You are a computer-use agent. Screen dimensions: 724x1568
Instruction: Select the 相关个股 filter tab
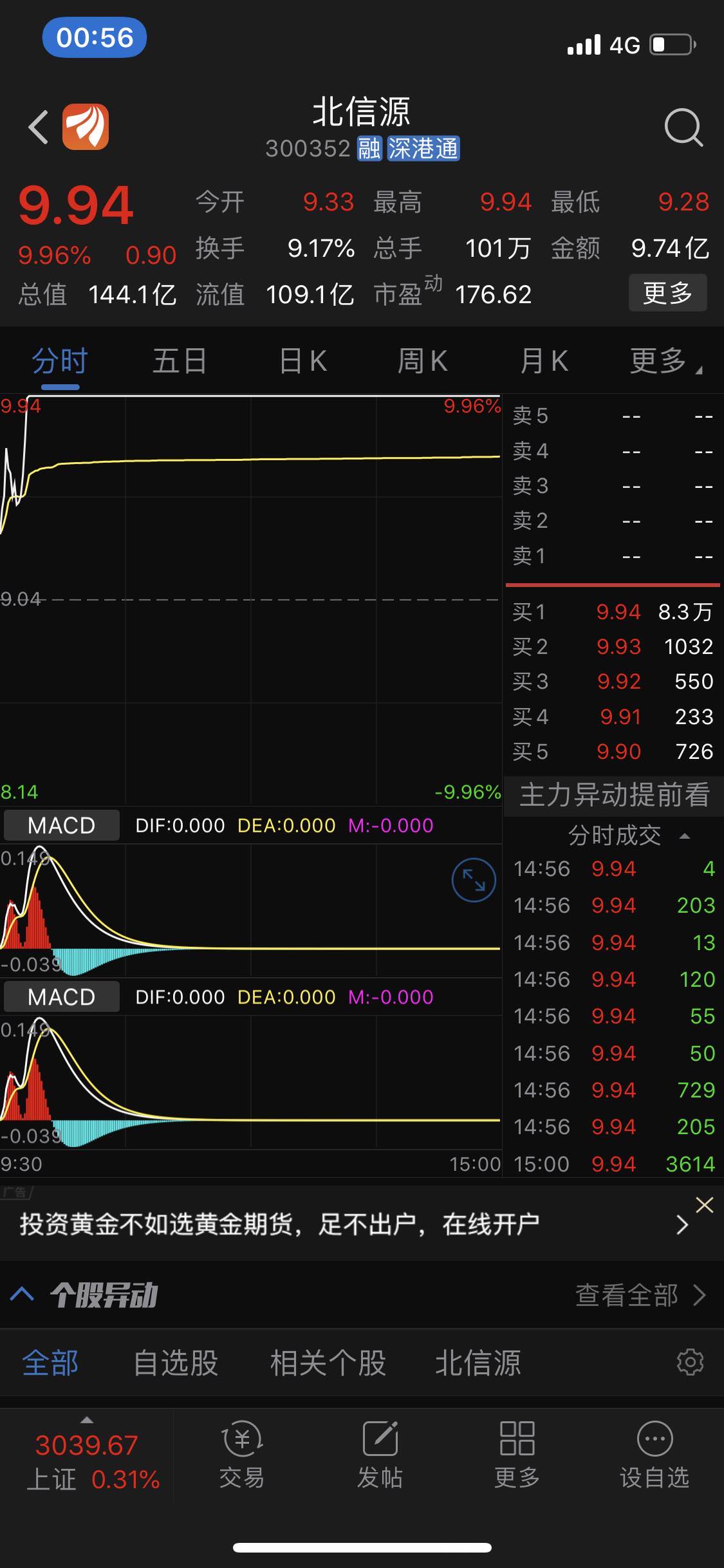coord(328,1363)
